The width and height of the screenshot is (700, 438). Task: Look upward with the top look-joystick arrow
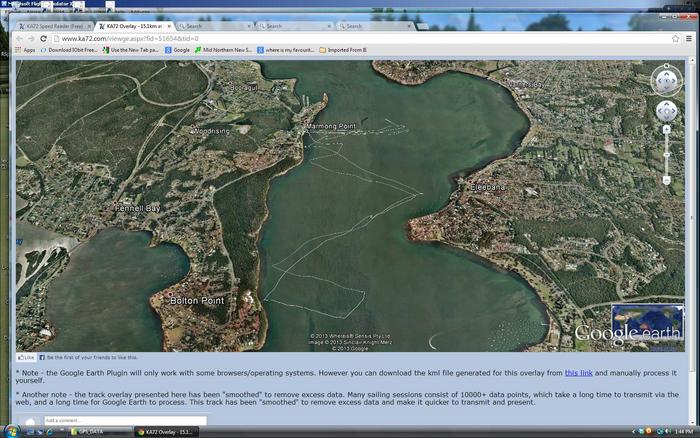click(x=667, y=75)
